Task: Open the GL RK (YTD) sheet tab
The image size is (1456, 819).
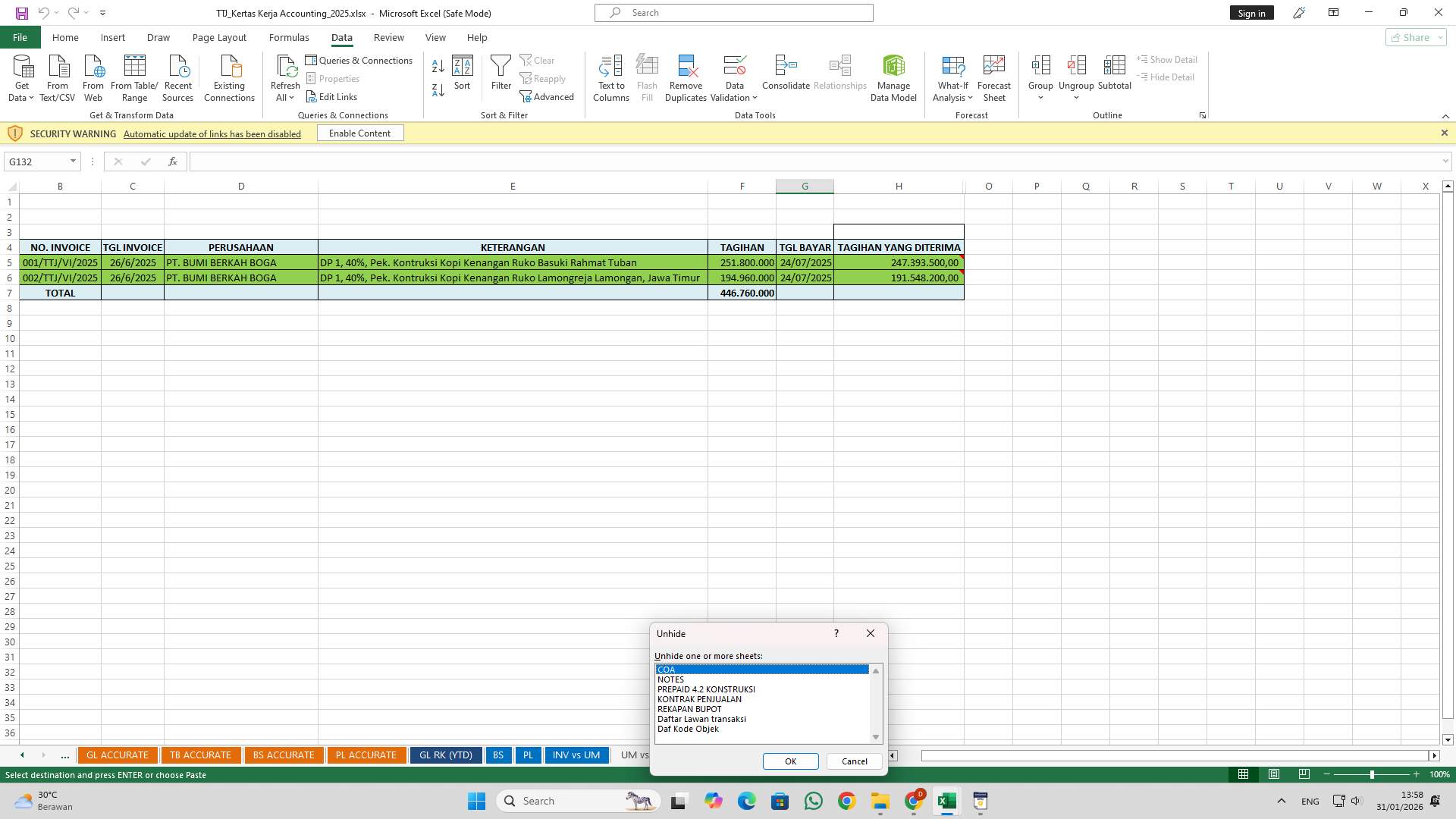Action: (446, 755)
